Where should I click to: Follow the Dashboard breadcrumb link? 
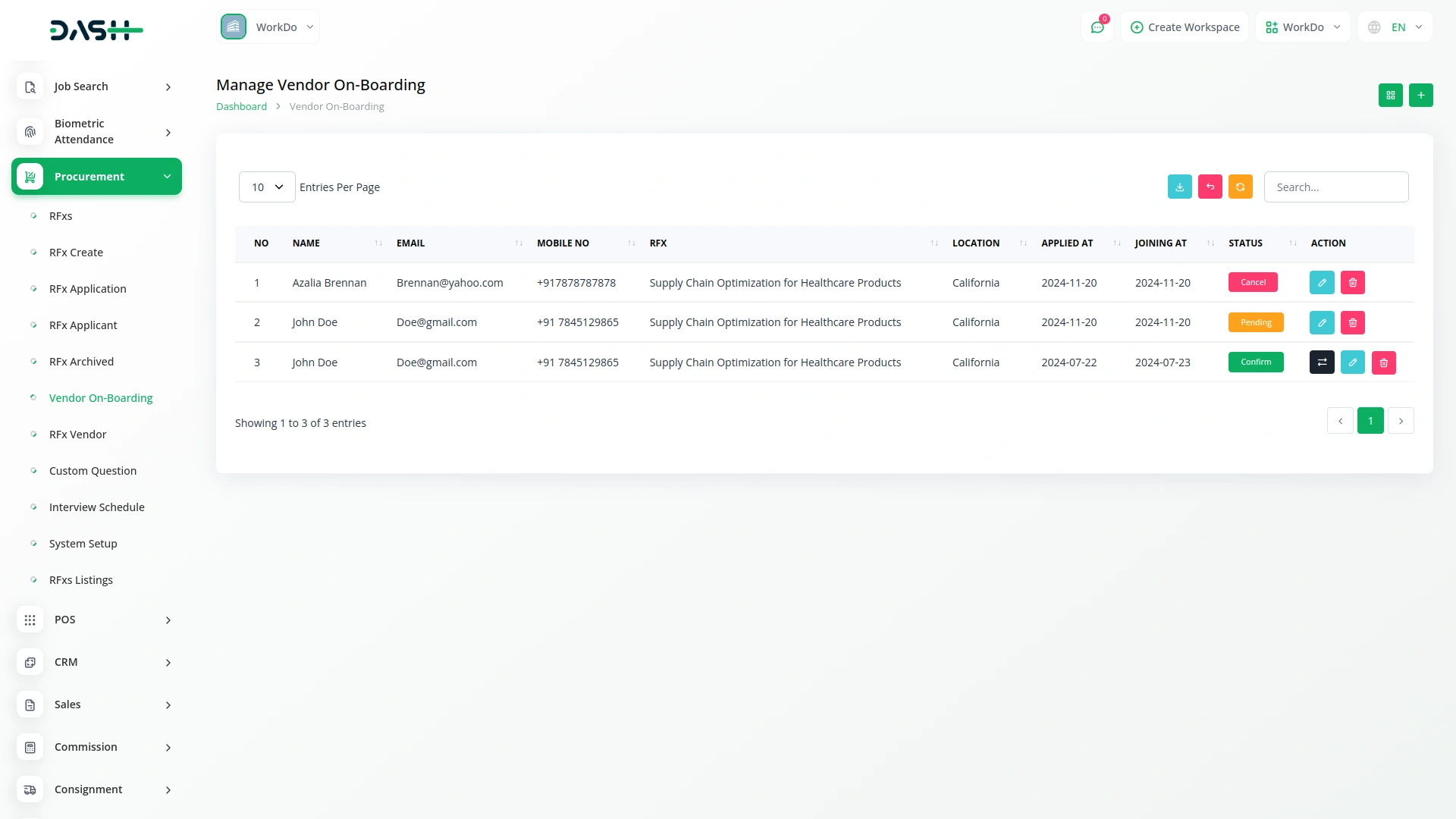click(x=241, y=107)
